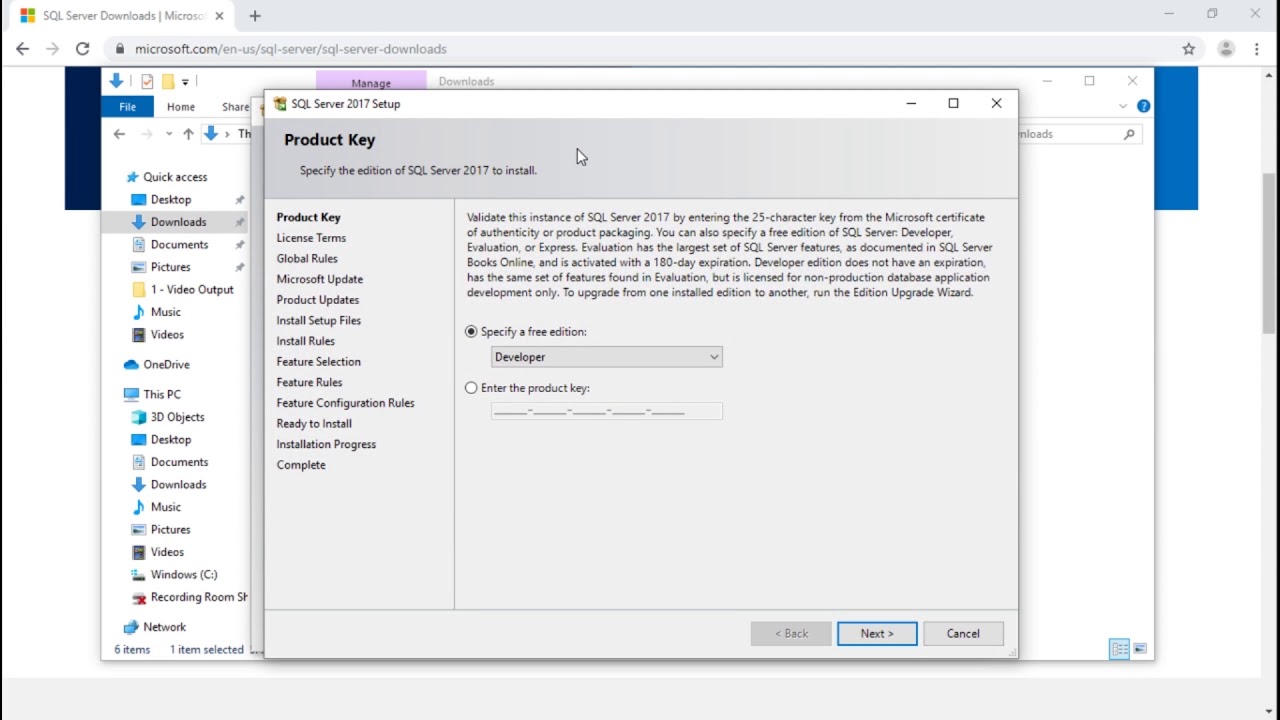Open the Chrome profile avatar
Image resolution: width=1280 pixels, height=720 pixels.
(1226, 48)
